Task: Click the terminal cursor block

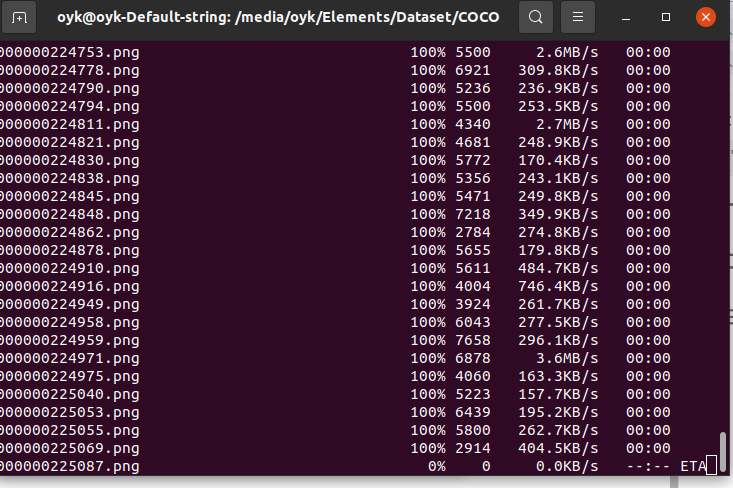Action: click(711, 466)
